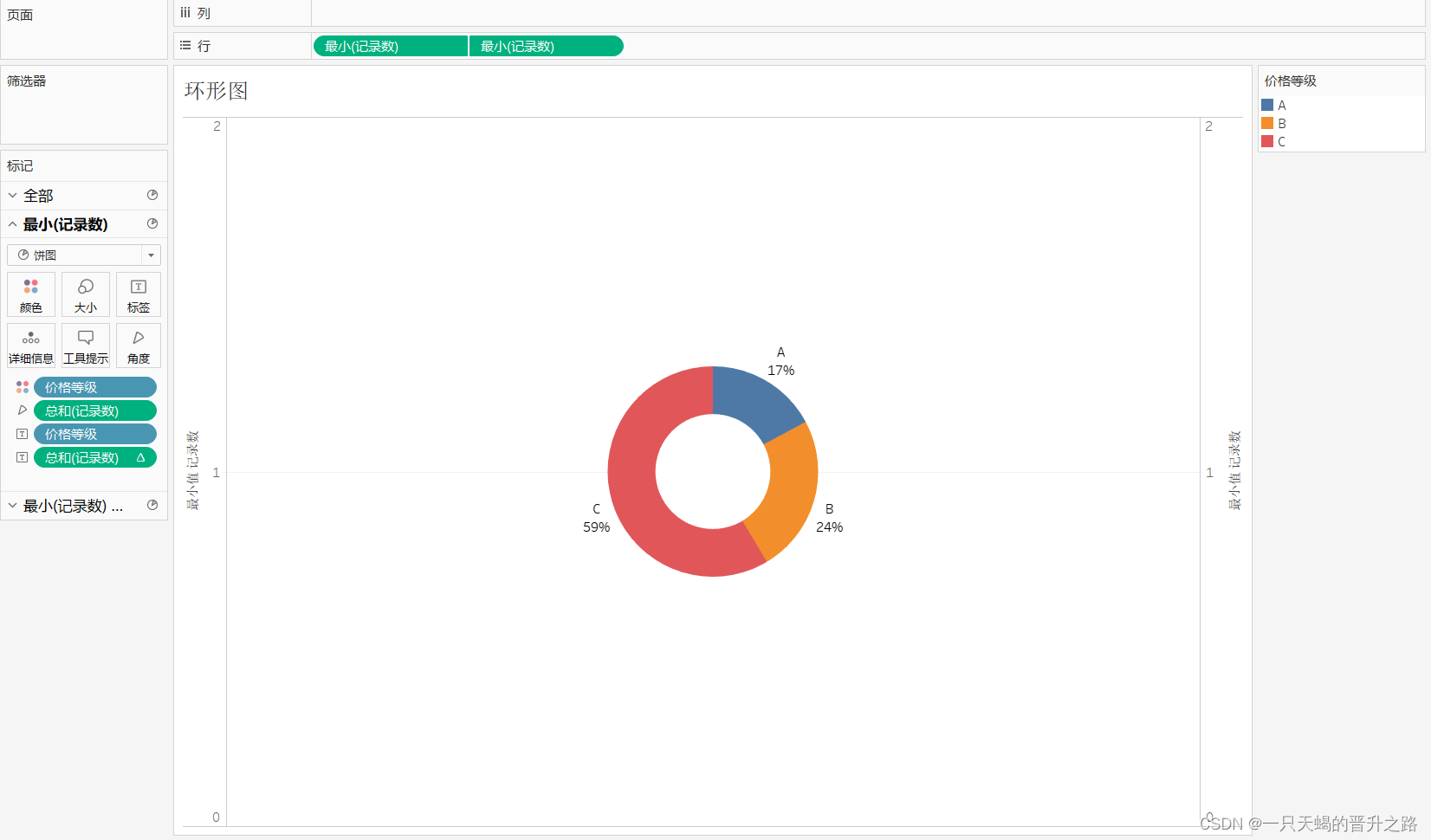Viewport: 1431px width, 840px height.
Task: Click legend color swatch for B
Action: (x=1267, y=123)
